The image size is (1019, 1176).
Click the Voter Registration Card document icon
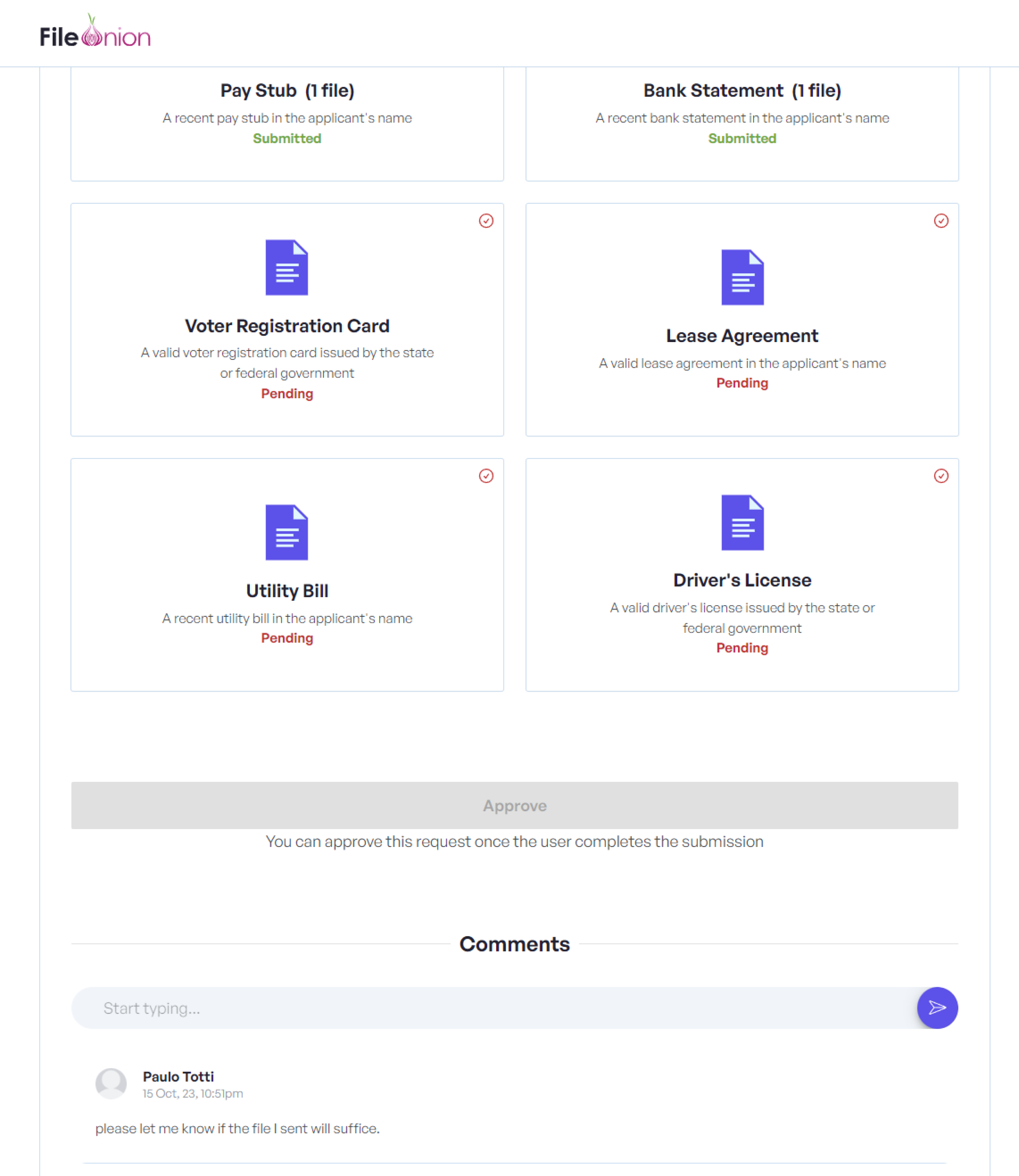click(287, 268)
